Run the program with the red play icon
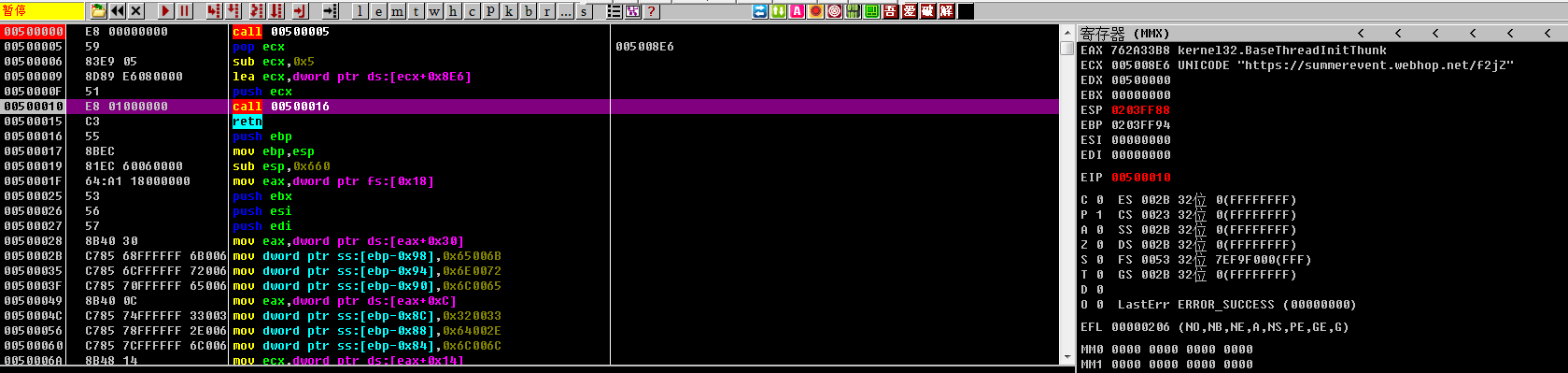 165,11
